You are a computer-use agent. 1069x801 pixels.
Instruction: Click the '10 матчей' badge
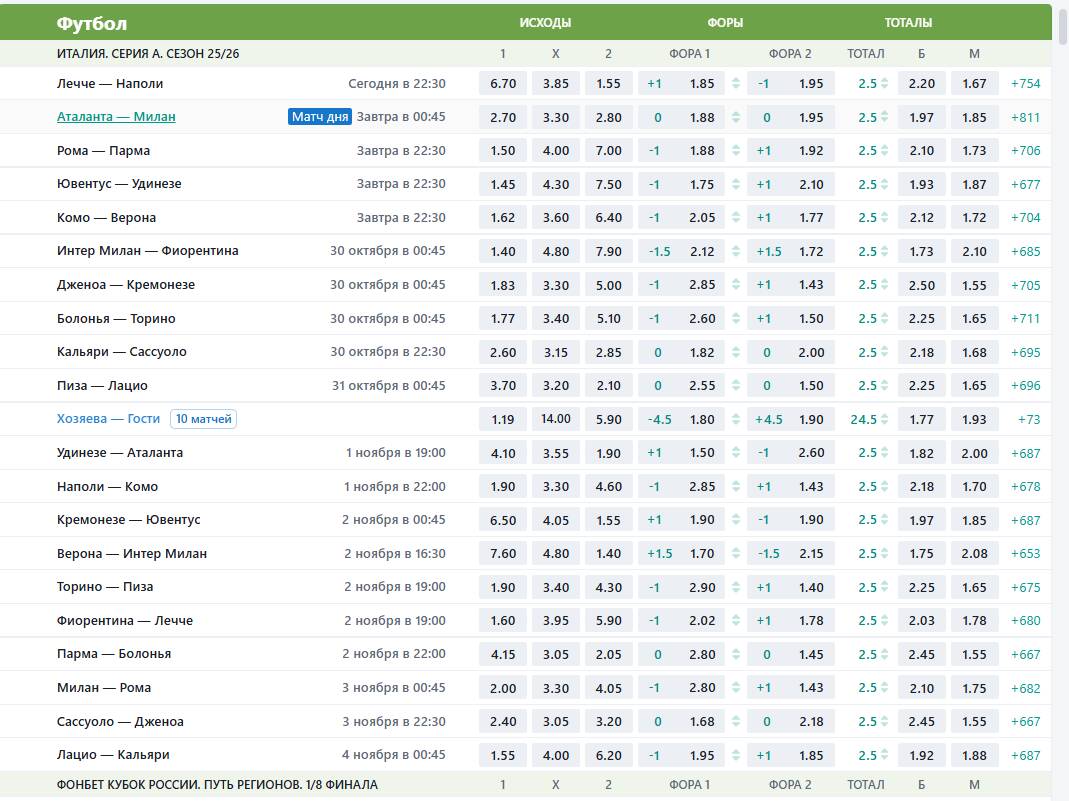tap(203, 419)
